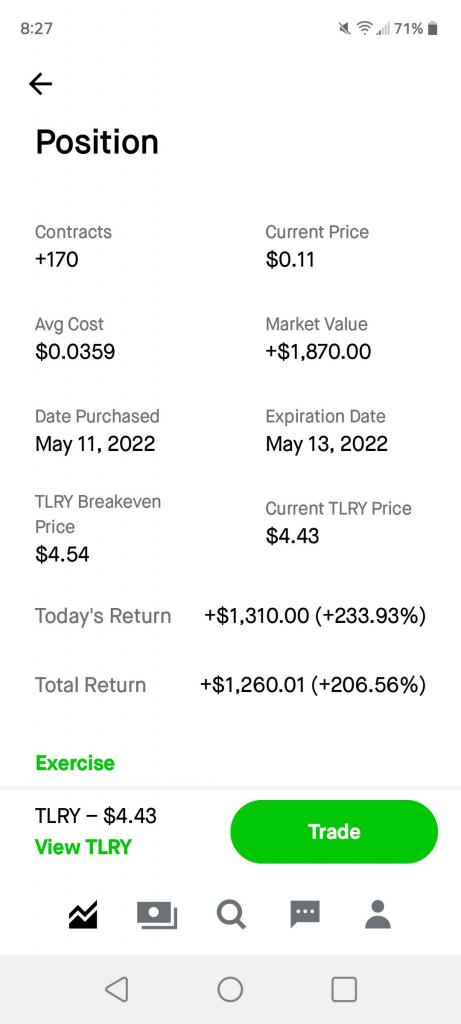The image size is (461, 1024).
Task: Tap the Android back triangle button
Action: pyautogui.click(x=116, y=989)
